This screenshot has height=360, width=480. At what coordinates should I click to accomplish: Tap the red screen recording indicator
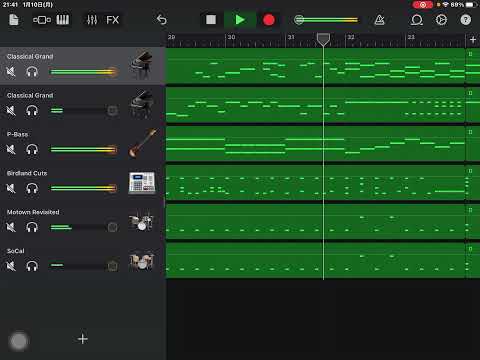coord(422,5)
